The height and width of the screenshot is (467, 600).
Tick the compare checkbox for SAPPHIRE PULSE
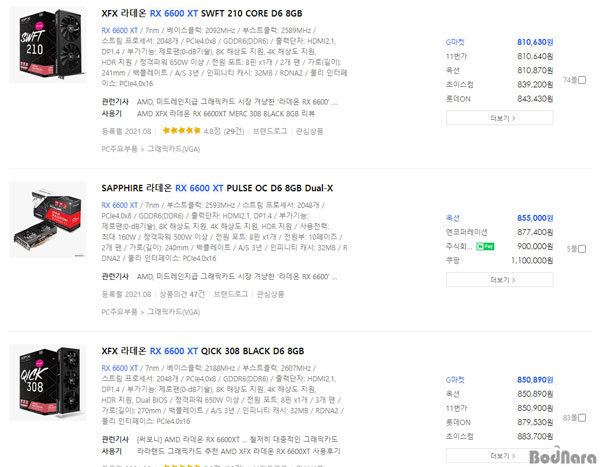[582, 249]
